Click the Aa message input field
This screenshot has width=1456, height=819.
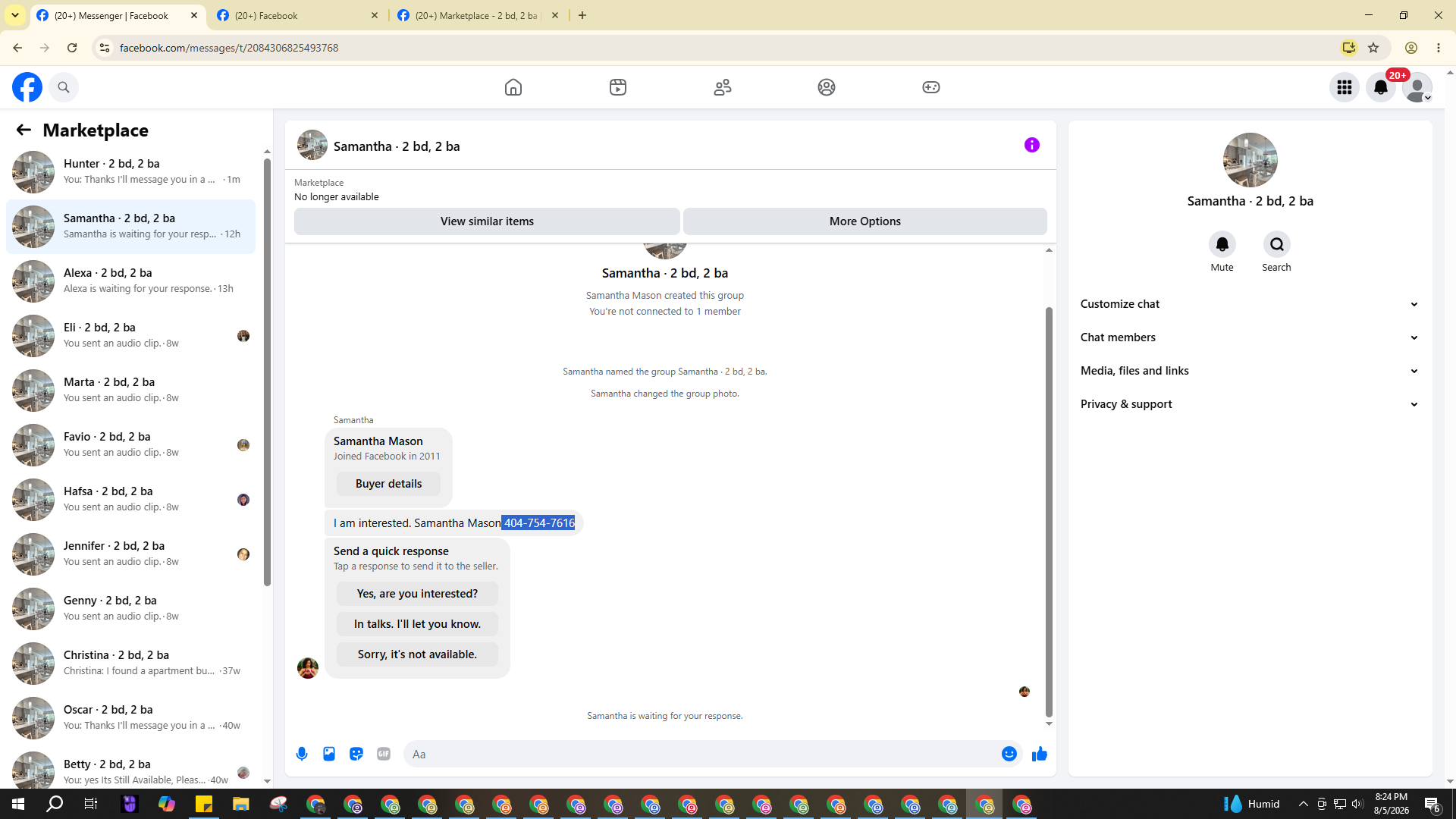[701, 754]
